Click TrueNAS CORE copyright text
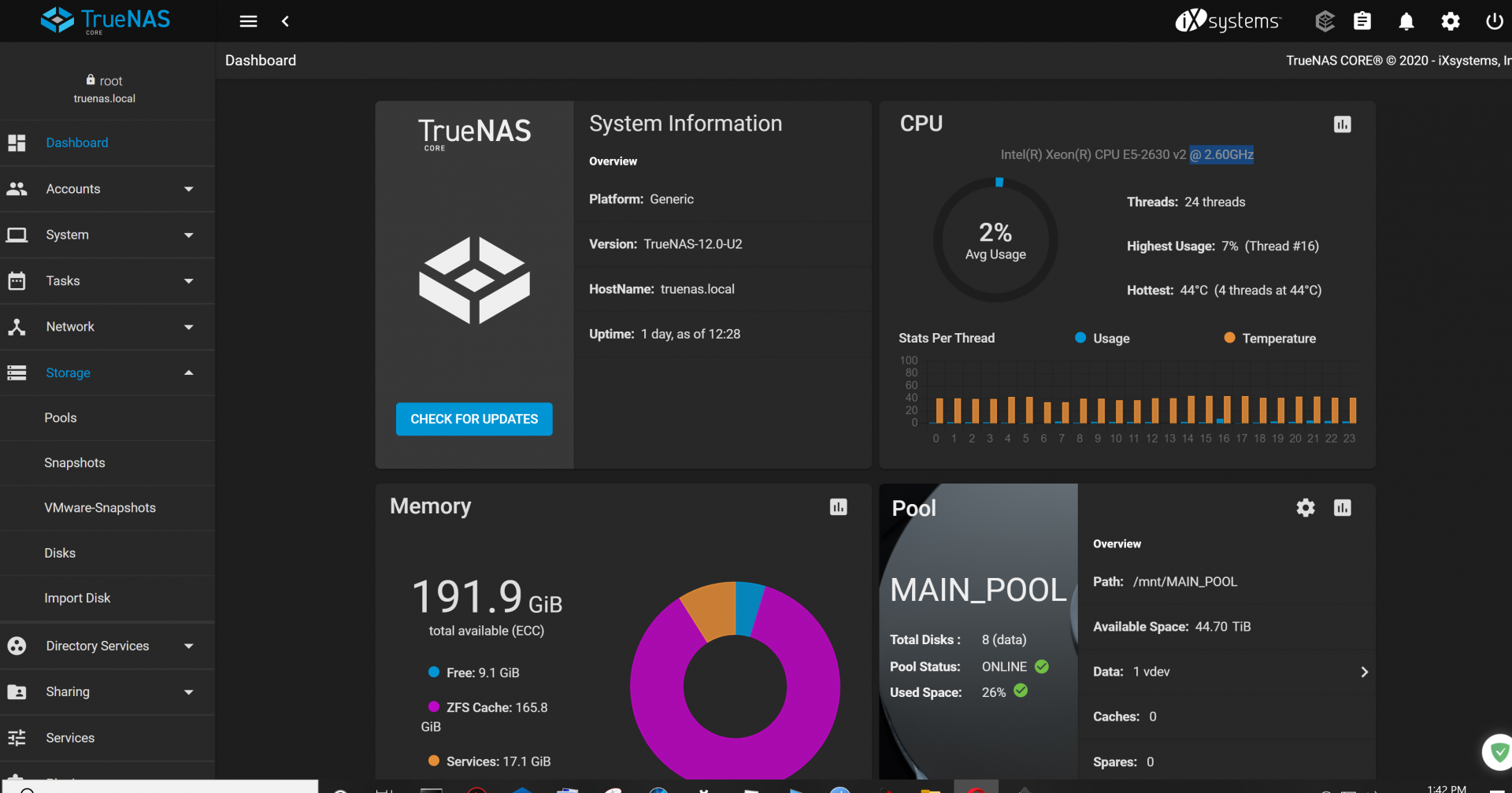Screen dimensions: 1512x793 coord(1399,61)
